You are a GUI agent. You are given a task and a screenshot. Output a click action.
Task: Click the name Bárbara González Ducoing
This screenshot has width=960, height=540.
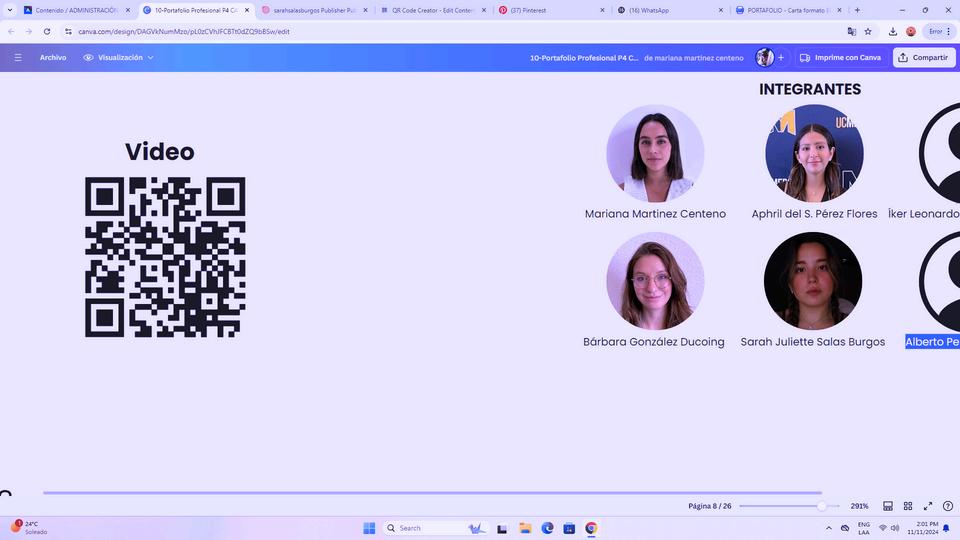[x=654, y=342]
